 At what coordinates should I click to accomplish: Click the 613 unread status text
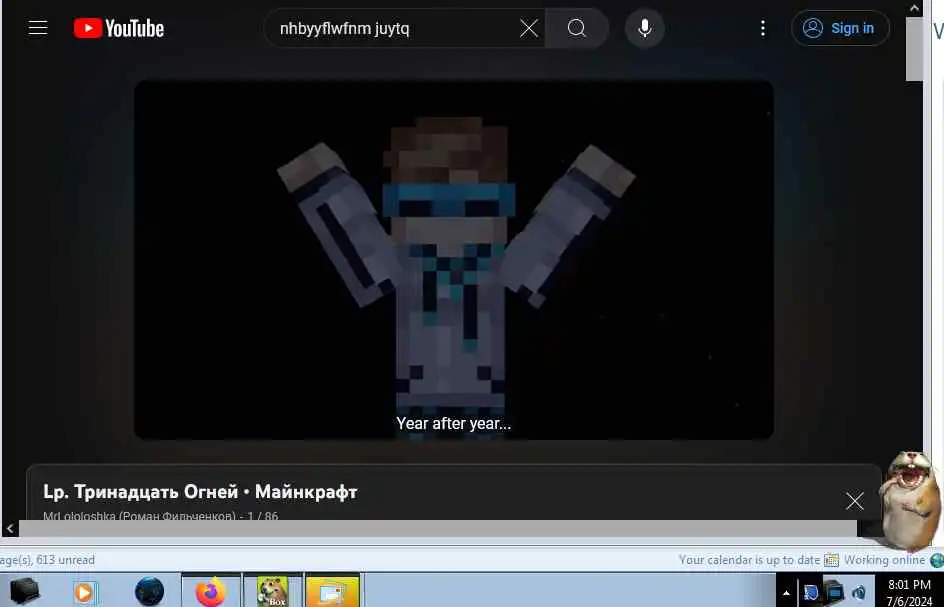coord(65,560)
